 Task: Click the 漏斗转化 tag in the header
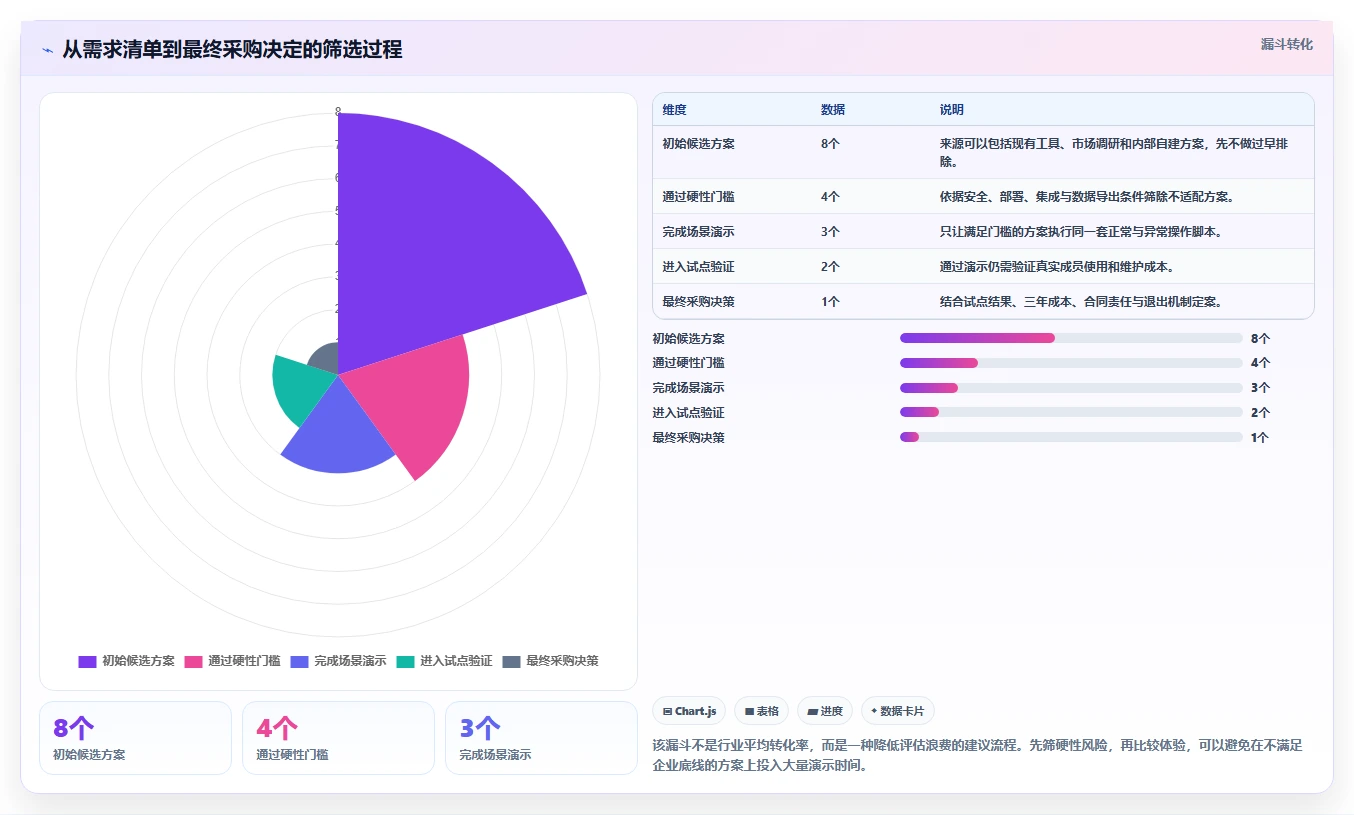click(1286, 45)
